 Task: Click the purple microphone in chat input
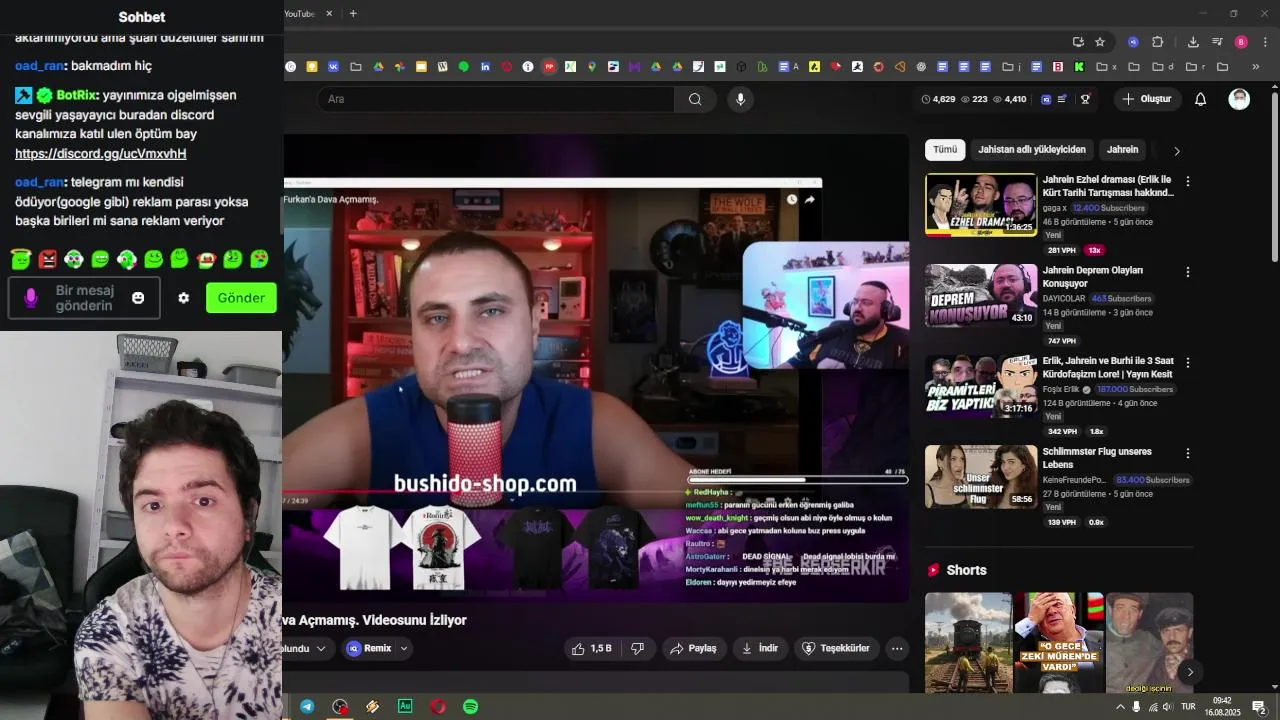tap(31, 298)
